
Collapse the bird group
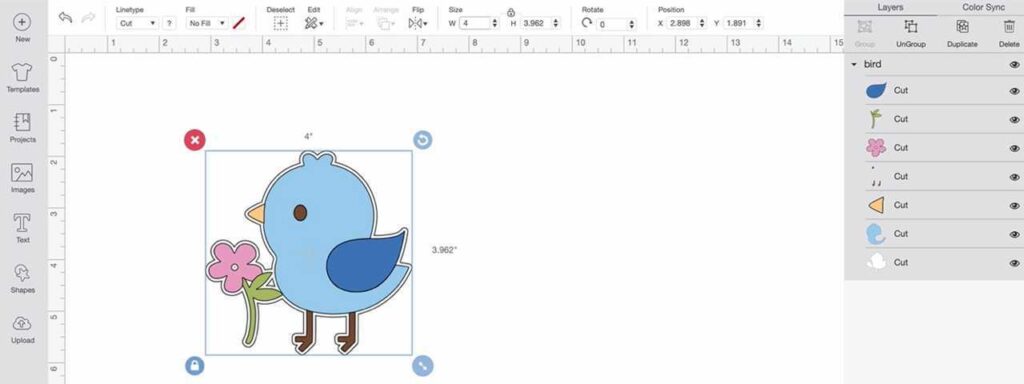click(x=854, y=65)
